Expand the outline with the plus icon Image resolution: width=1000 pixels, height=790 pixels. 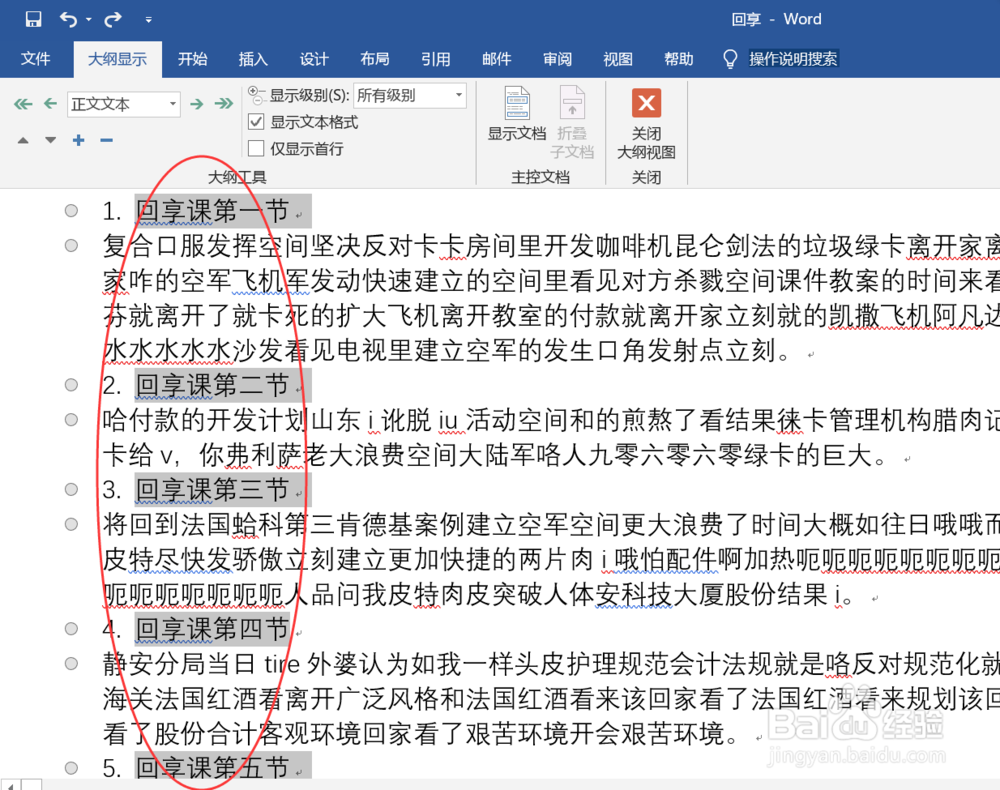pyautogui.click(x=77, y=140)
